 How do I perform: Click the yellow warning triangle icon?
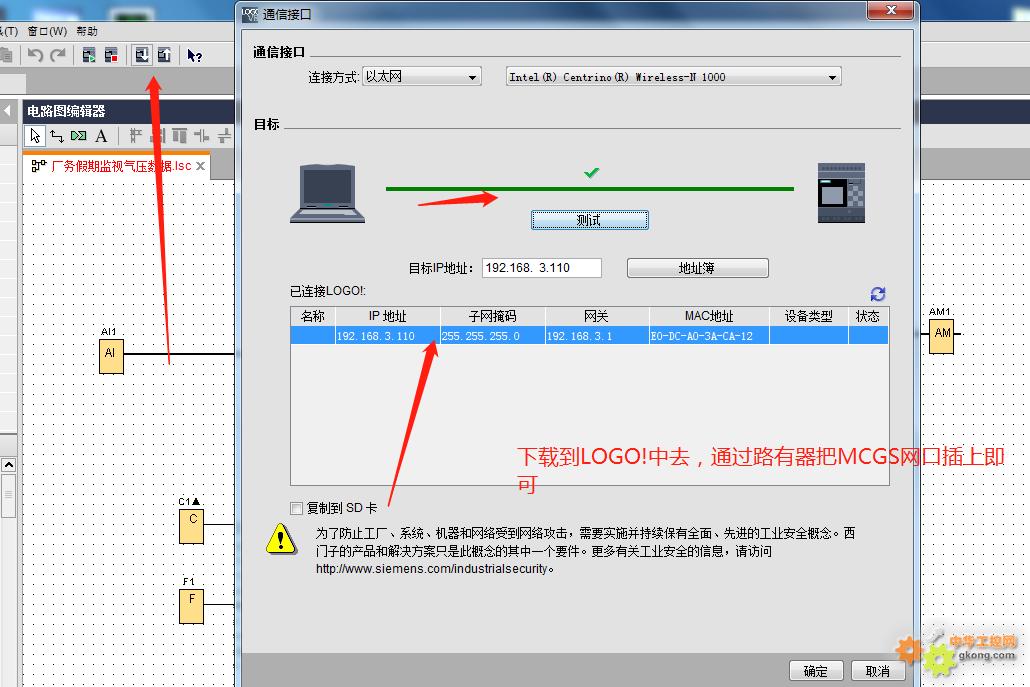[281, 539]
